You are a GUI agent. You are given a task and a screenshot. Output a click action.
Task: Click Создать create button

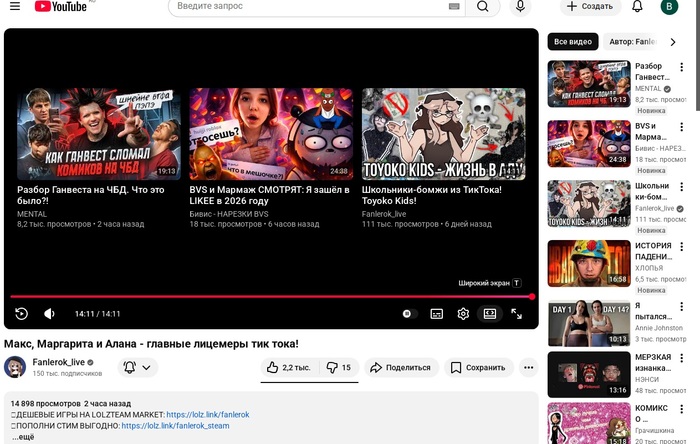(x=590, y=6)
